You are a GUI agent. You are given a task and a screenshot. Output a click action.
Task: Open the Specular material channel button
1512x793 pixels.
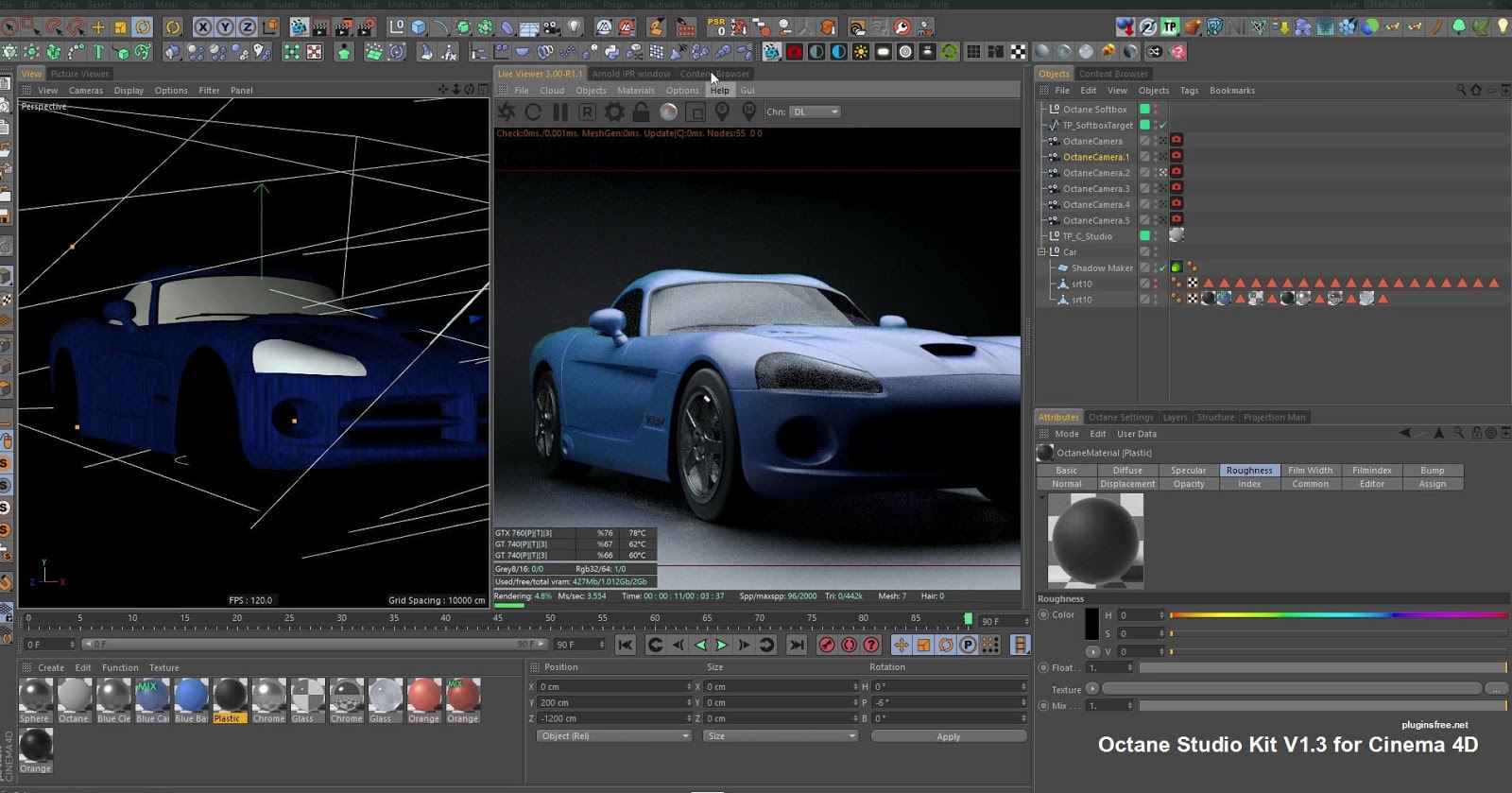pyautogui.click(x=1188, y=470)
